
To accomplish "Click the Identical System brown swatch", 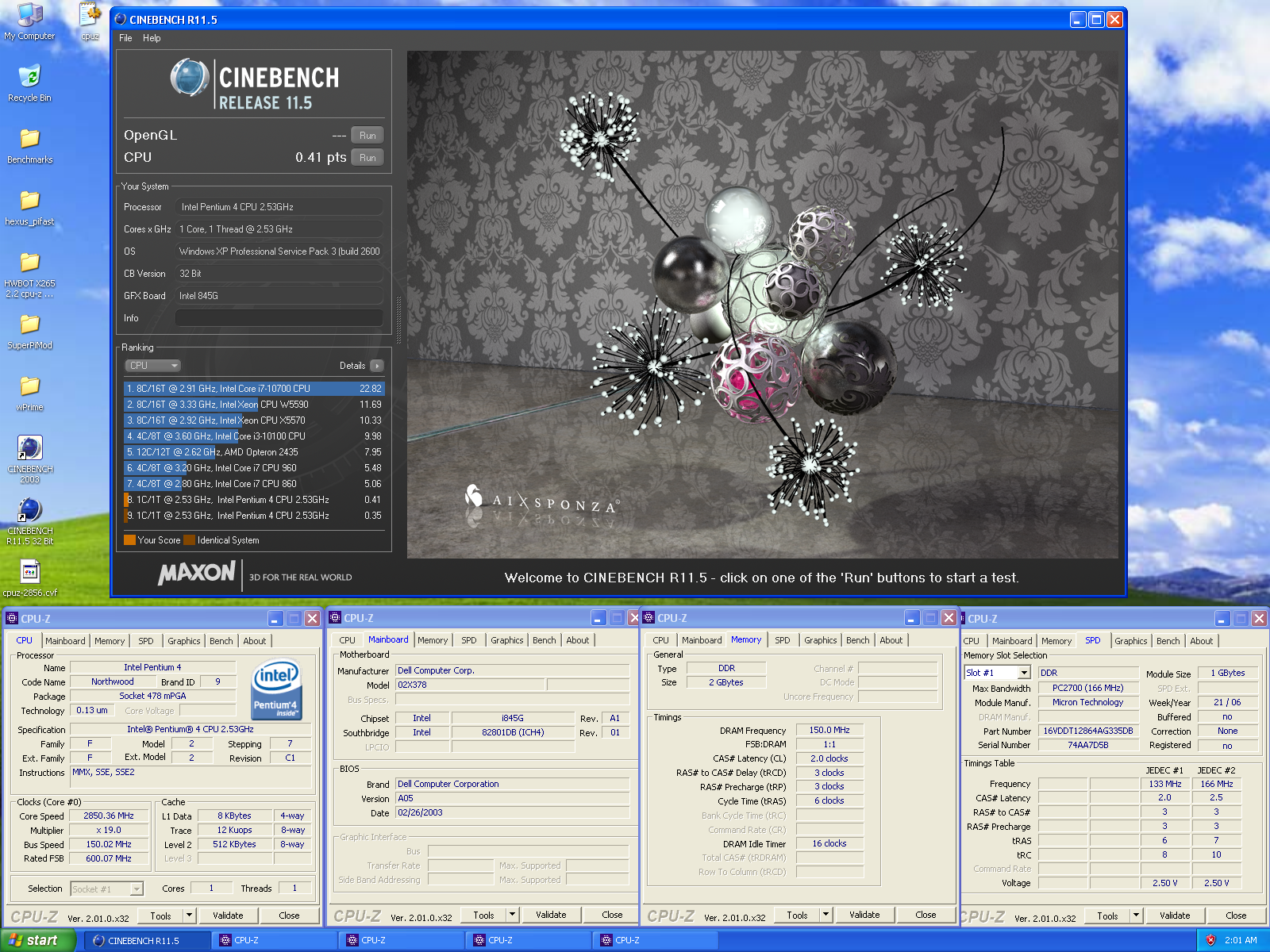I will [189, 540].
